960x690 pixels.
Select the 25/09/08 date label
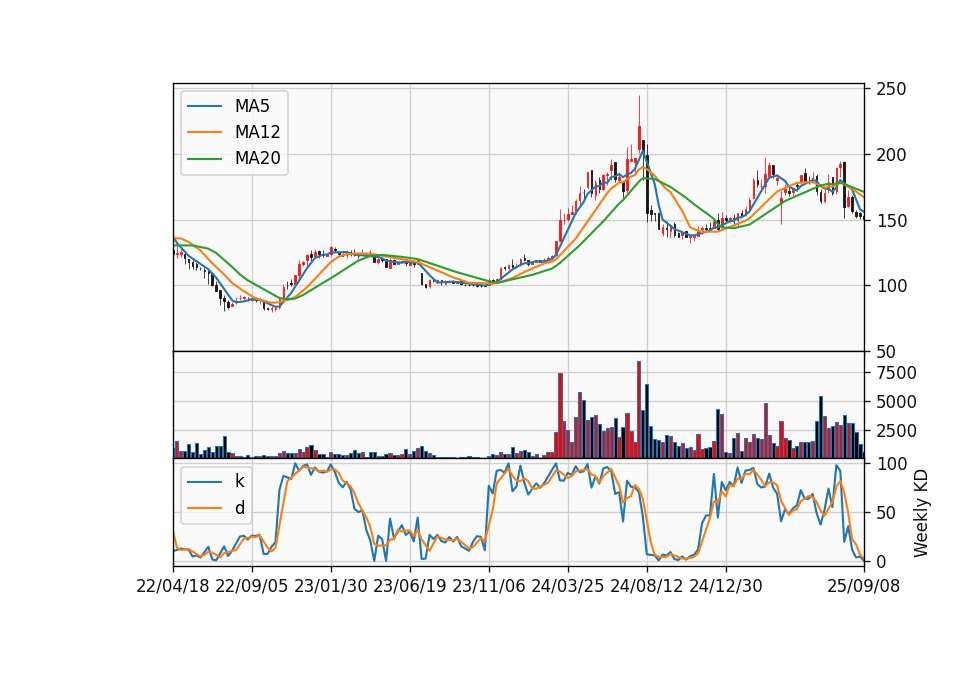pos(863,586)
